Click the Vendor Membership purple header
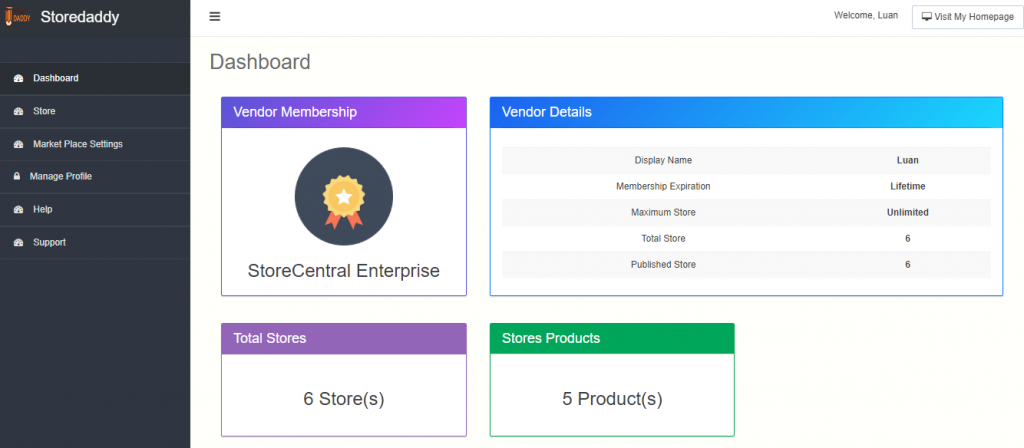1024x448 pixels. coord(343,112)
